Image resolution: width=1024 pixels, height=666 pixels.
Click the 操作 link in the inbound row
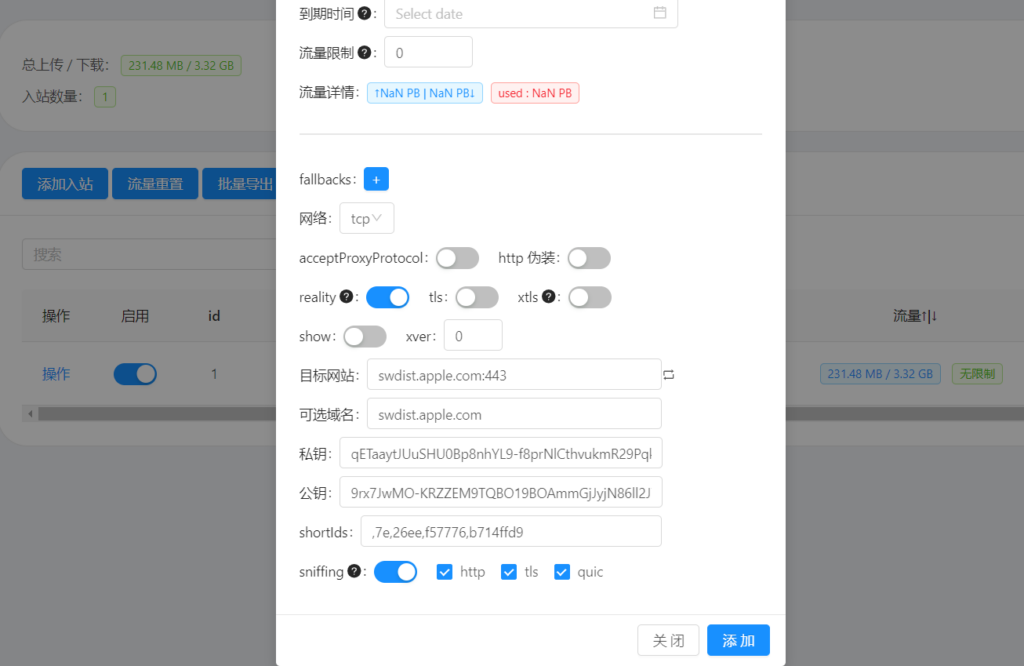coord(56,374)
